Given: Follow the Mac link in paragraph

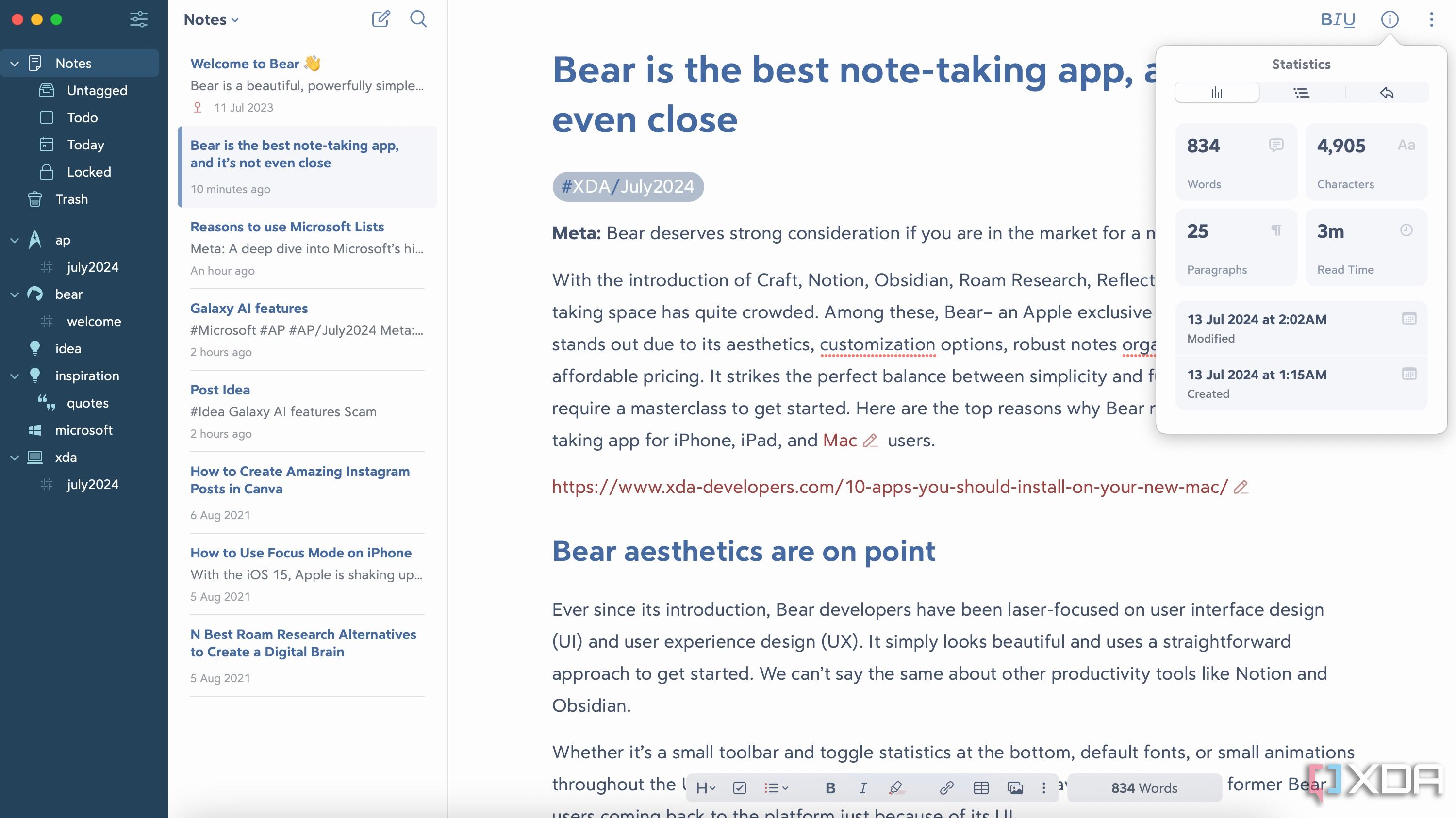Looking at the screenshot, I should [840, 440].
